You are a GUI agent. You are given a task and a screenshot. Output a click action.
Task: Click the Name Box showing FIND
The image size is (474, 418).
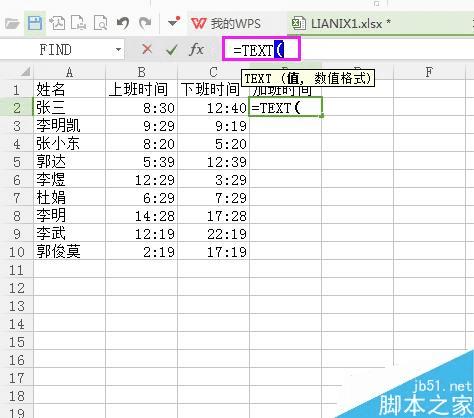[x=56, y=50]
